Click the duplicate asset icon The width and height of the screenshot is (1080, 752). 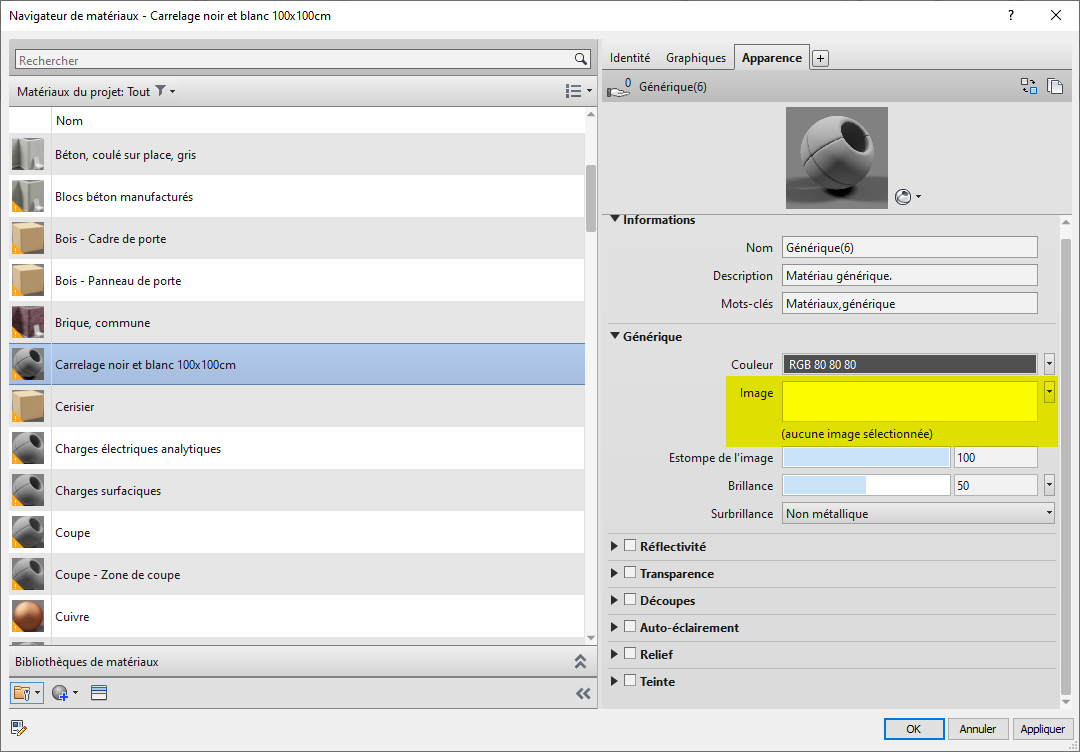click(x=1055, y=87)
